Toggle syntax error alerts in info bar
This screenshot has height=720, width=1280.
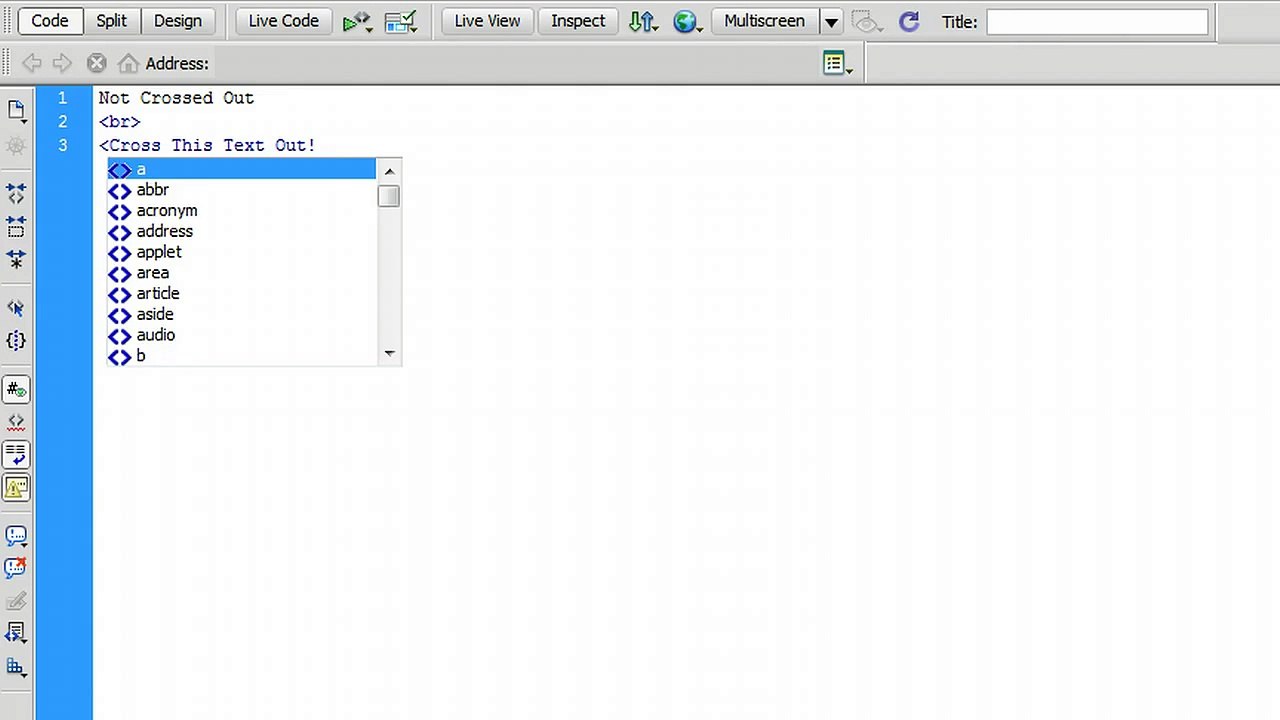16,488
